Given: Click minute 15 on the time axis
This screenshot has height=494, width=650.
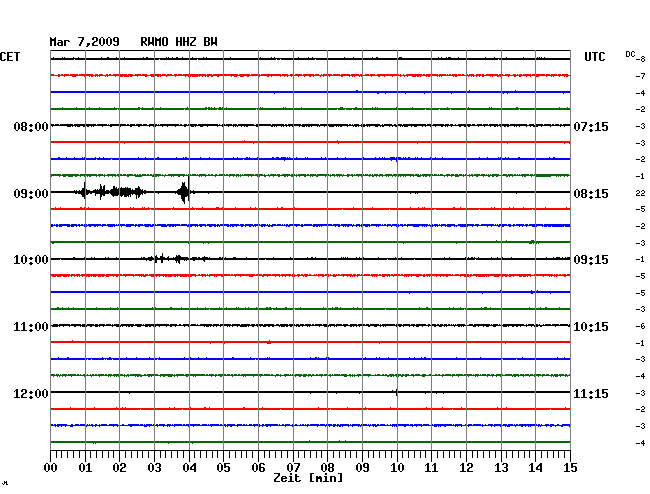Looking at the screenshot, I should (570, 468).
